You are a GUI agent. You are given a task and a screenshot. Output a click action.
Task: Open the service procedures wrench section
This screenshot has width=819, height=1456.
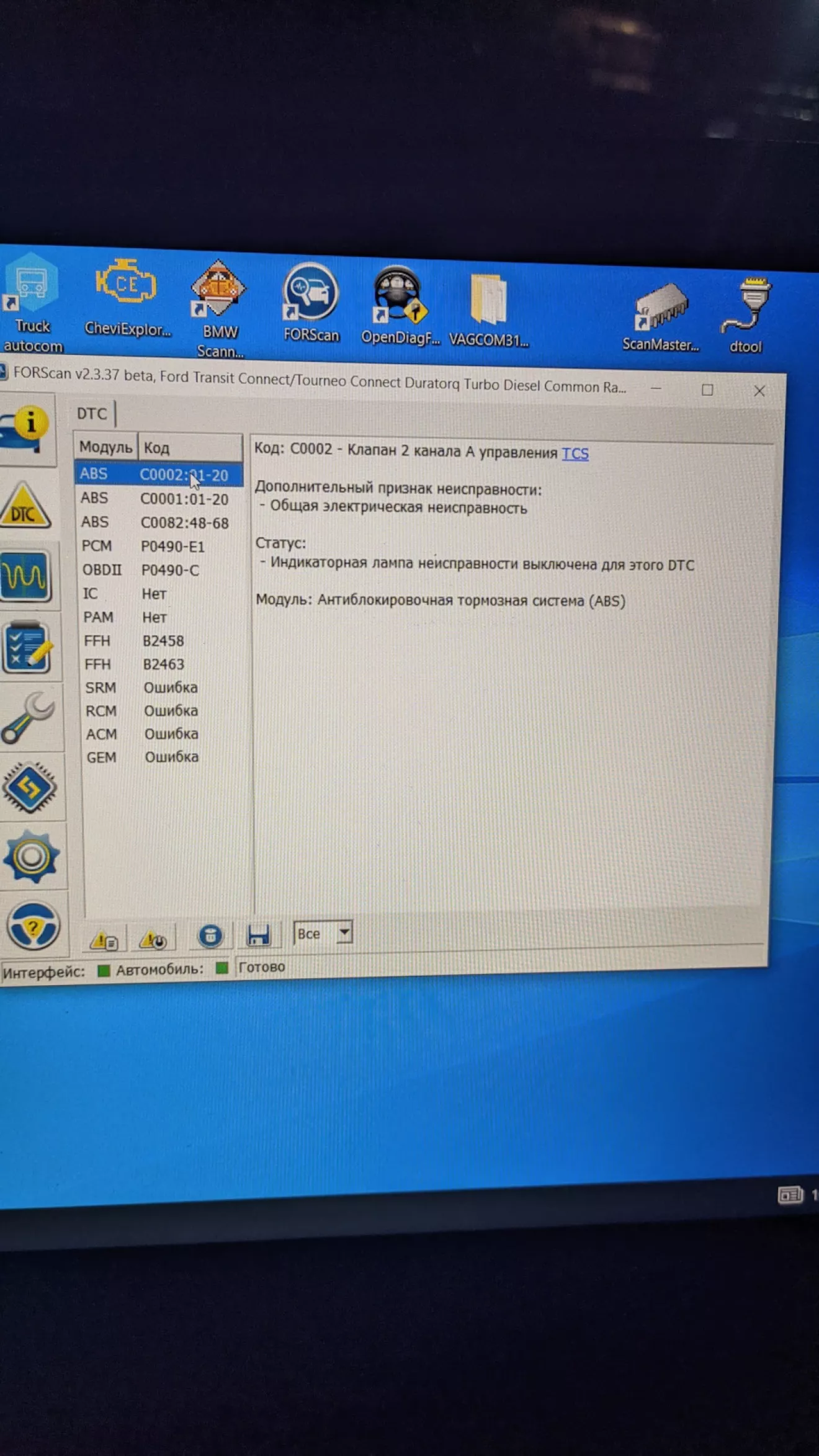pos(29,718)
